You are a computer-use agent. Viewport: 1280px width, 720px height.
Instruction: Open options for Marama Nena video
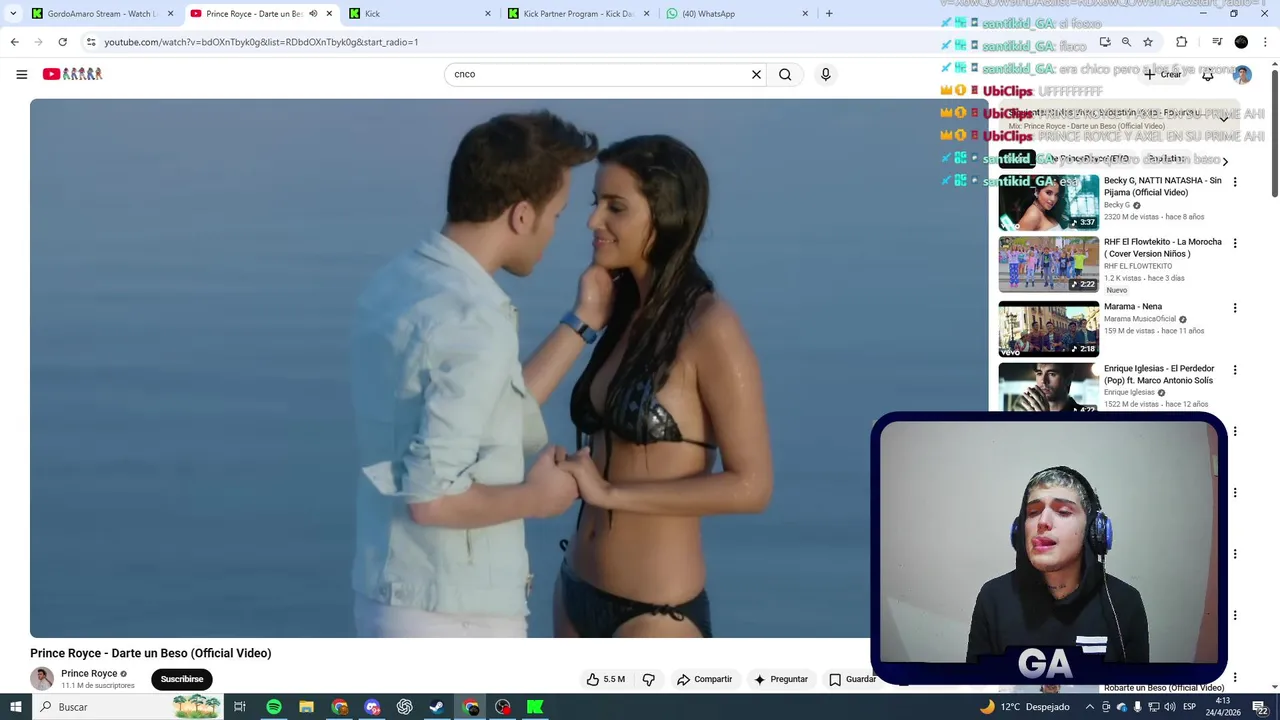1235,308
